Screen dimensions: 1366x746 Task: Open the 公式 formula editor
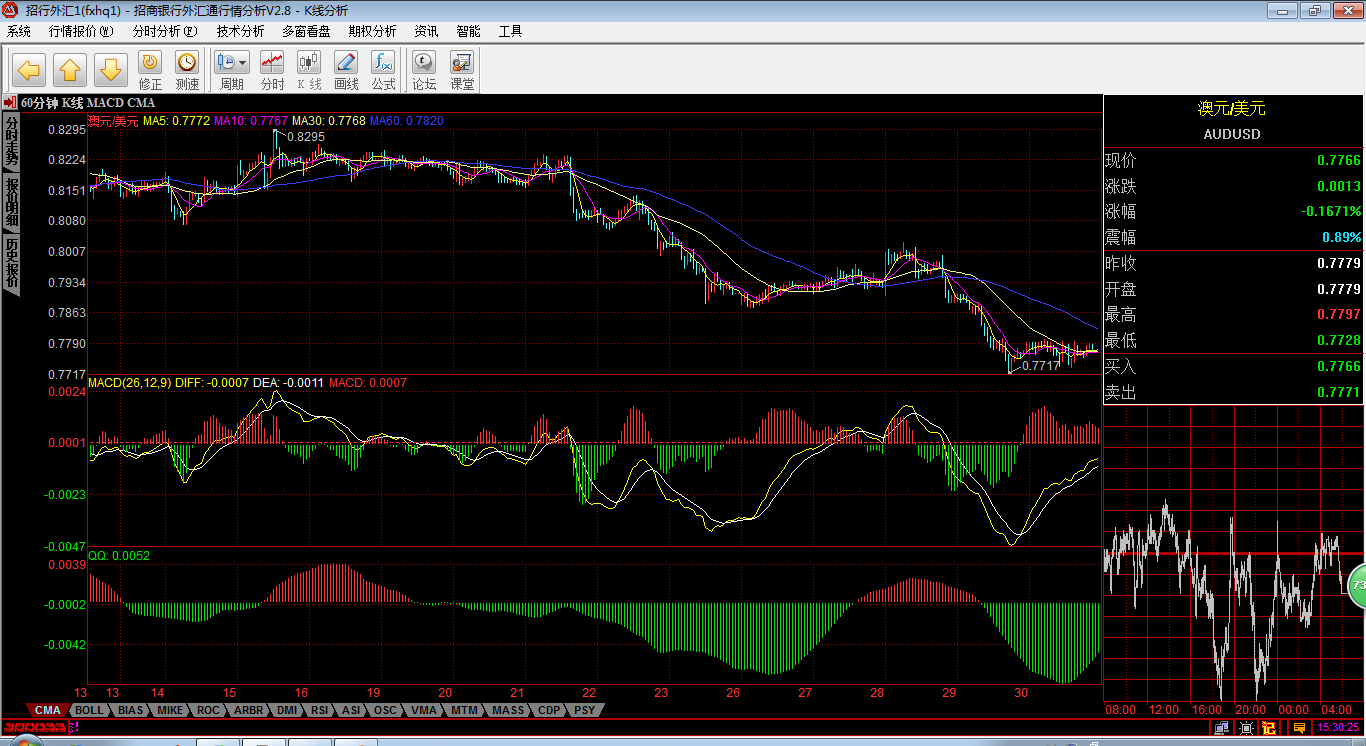[383, 70]
